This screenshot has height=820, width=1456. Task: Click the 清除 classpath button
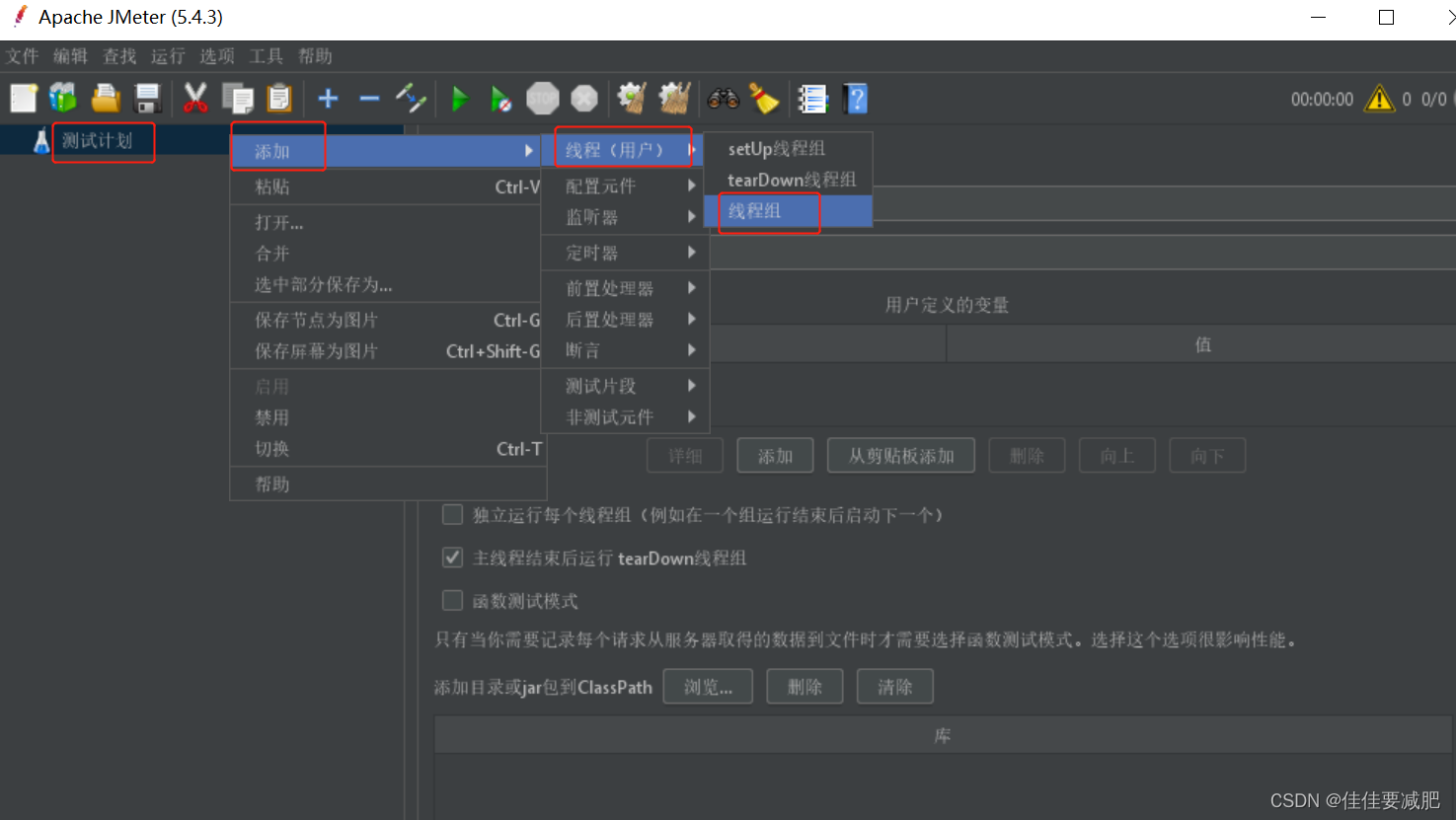895,687
